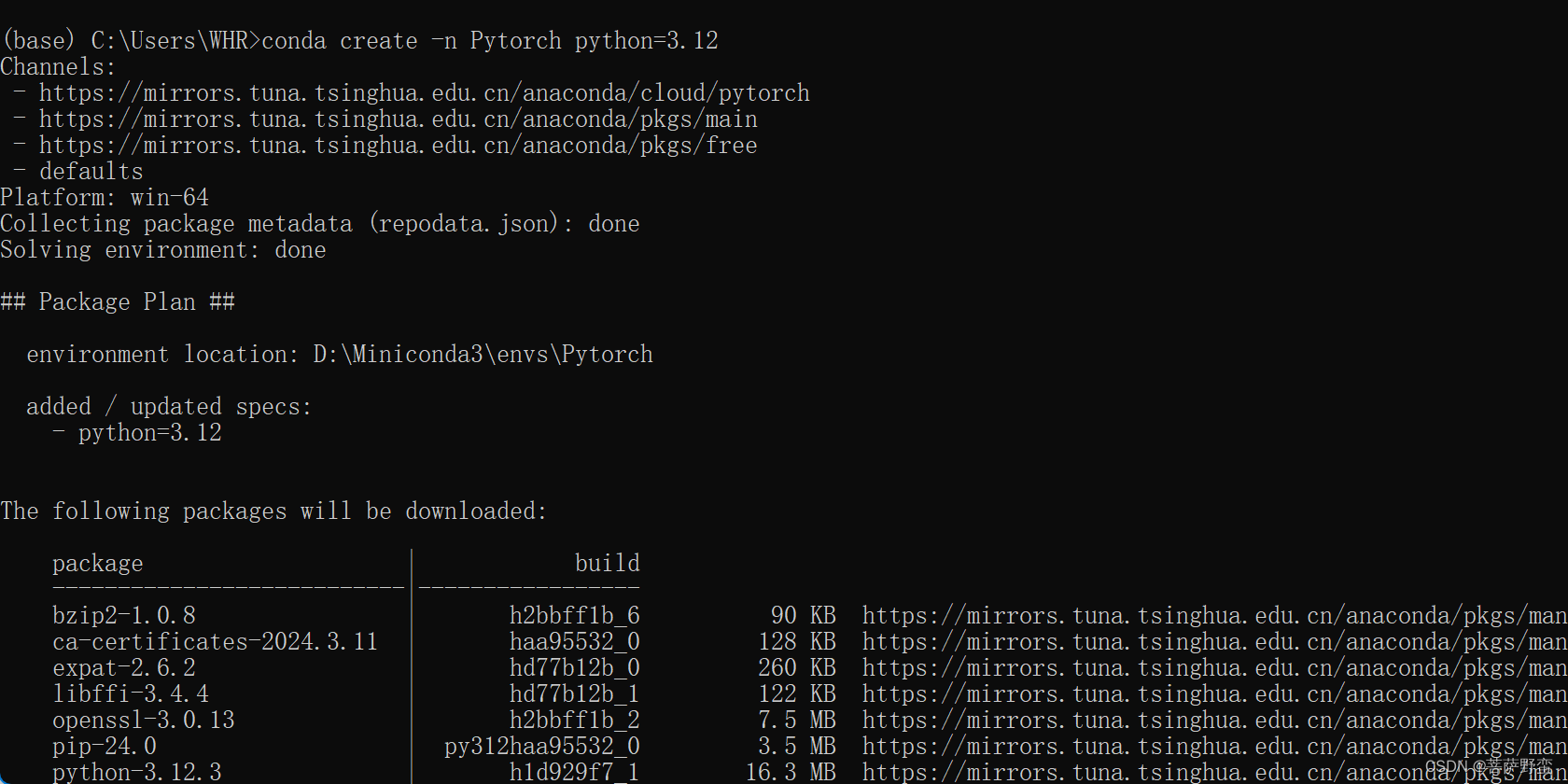Click the 'defaults' channel entry
The height and width of the screenshot is (784, 1568).
point(91,172)
